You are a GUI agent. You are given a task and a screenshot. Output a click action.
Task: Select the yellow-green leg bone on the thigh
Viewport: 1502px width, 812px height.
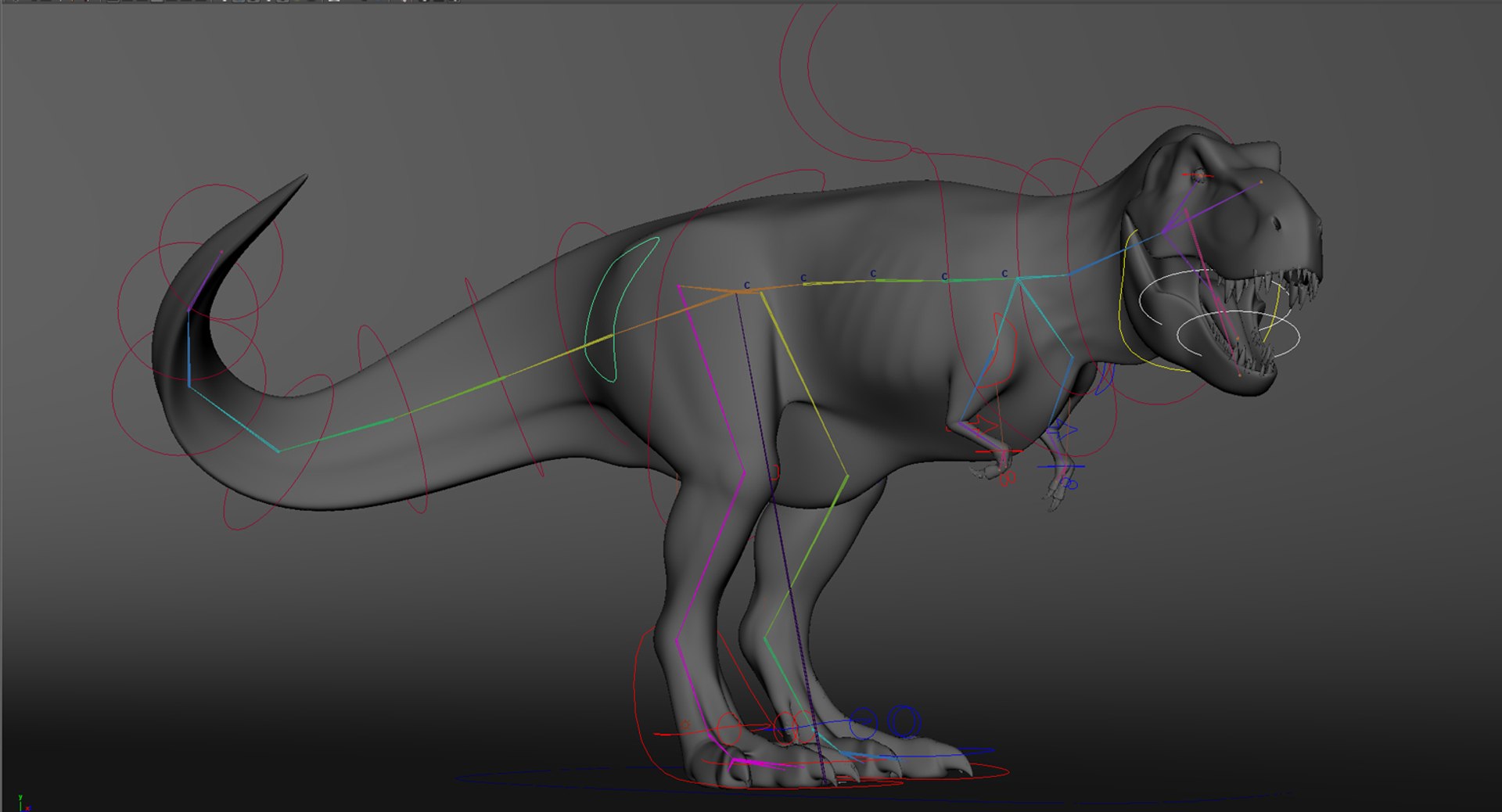[804, 383]
